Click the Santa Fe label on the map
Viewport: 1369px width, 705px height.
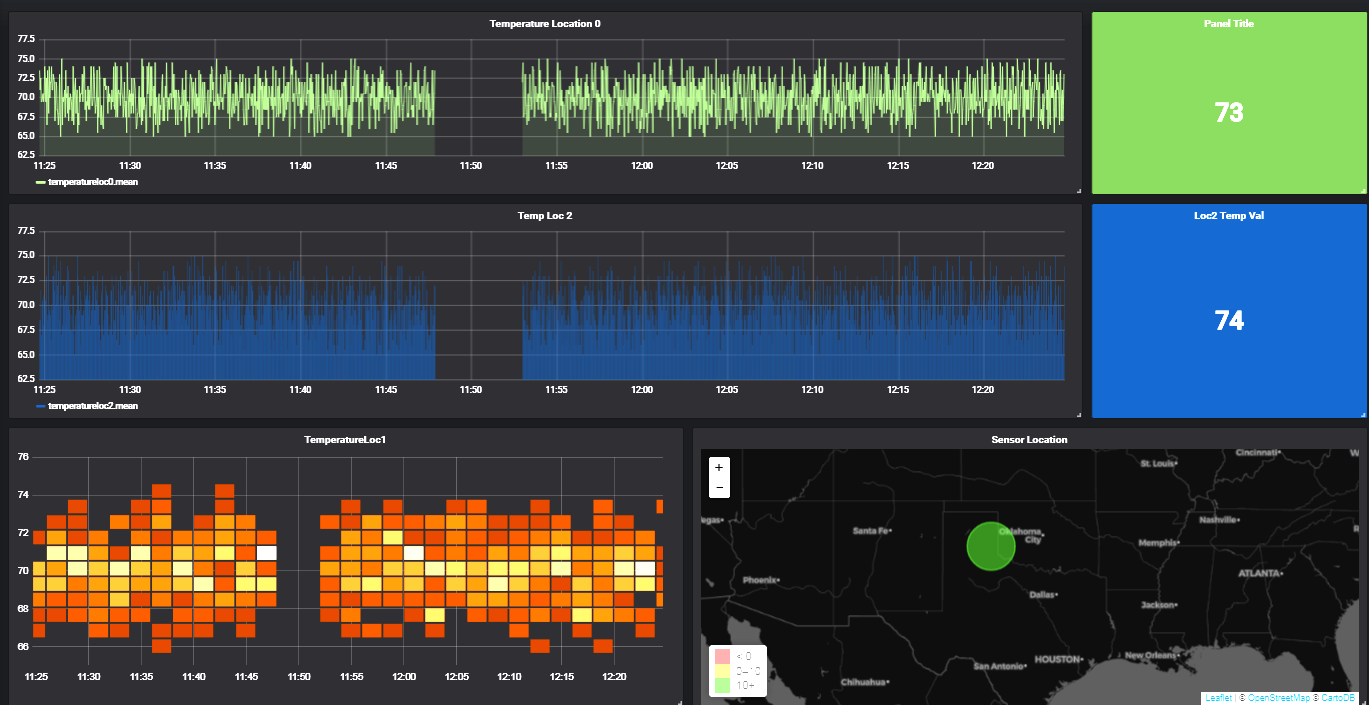[x=870, y=531]
